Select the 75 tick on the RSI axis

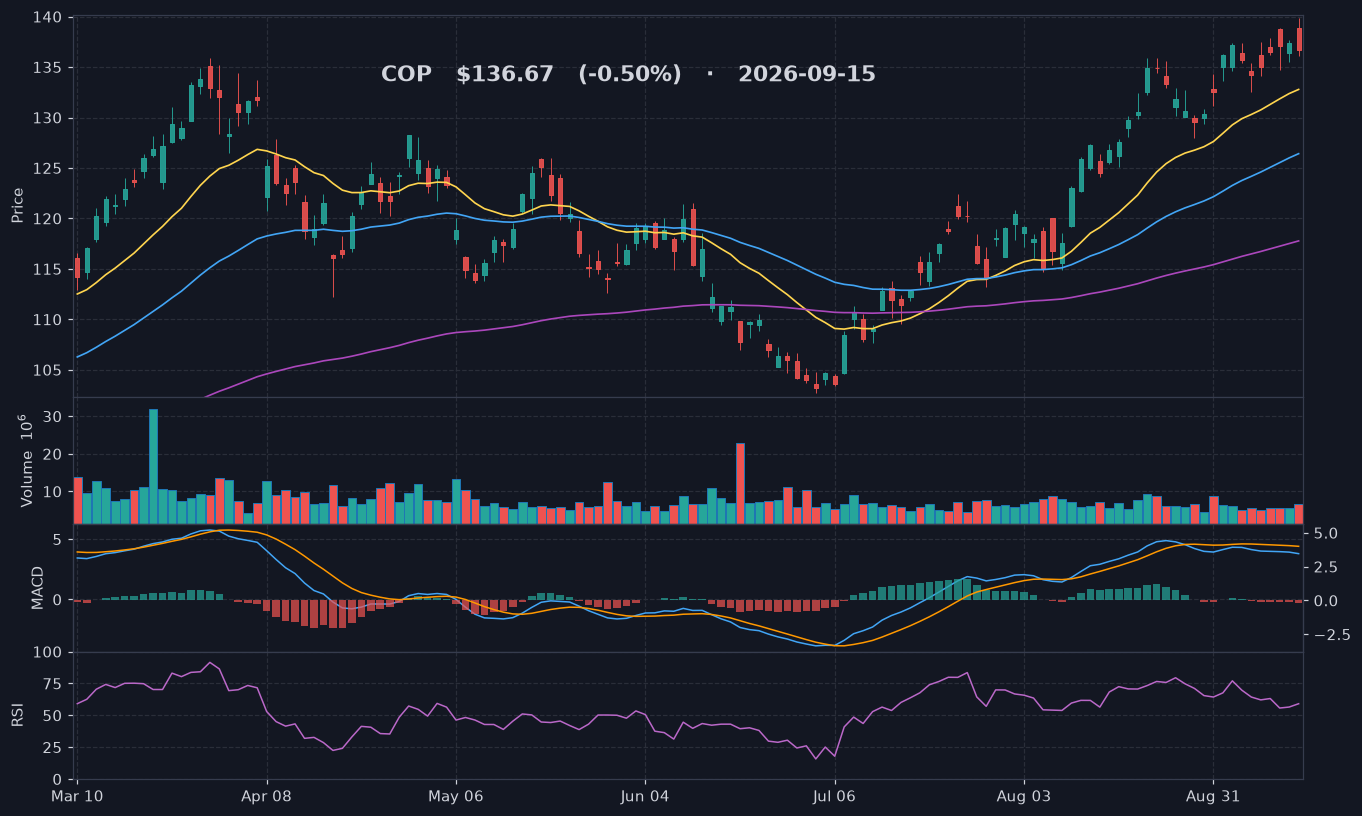(x=53, y=684)
